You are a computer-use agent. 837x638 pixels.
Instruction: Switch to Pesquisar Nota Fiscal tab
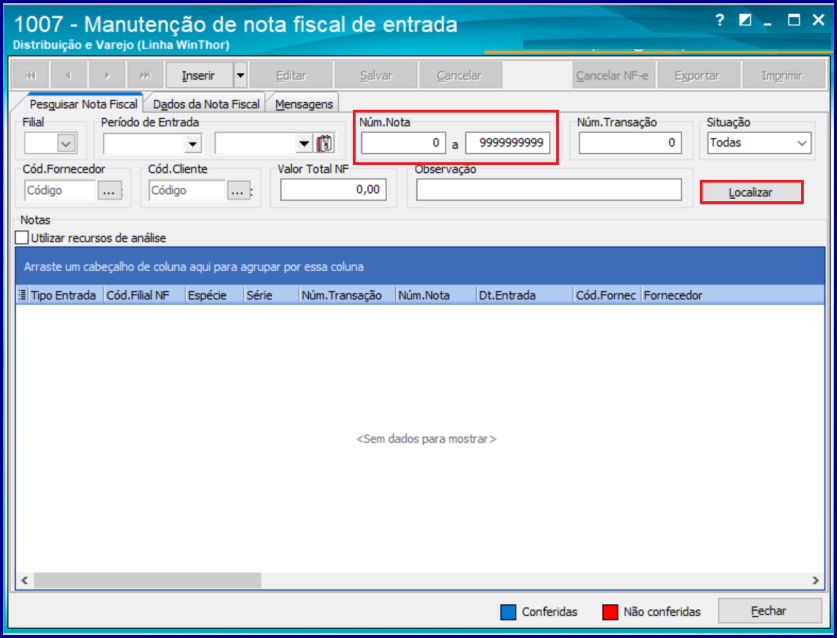point(83,104)
